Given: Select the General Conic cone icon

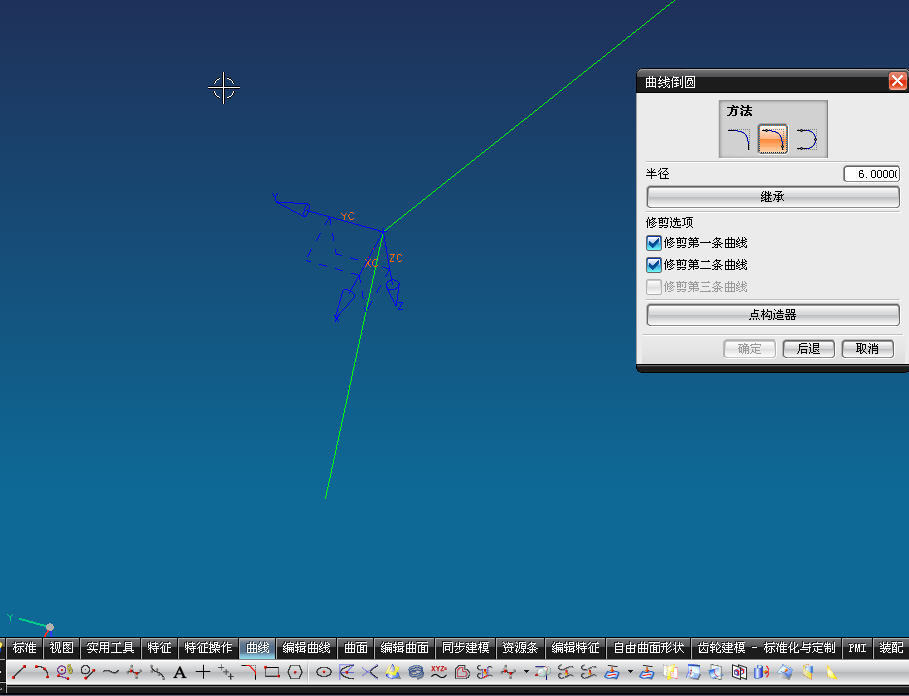Looking at the screenshot, I should [x=393, y=672].
